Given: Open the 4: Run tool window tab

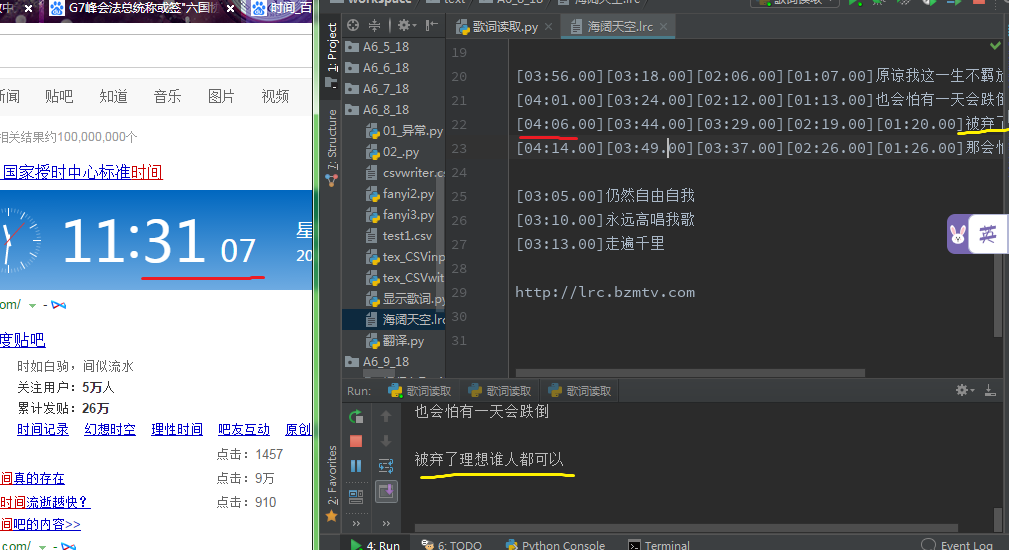Looking at the screenshot, I should point(375,545).
